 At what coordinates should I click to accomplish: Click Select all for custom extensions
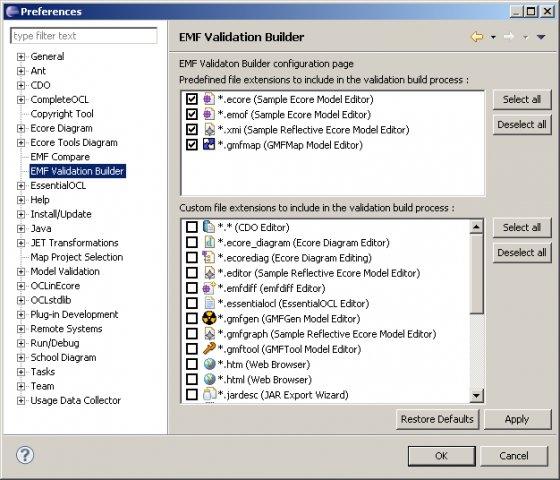pos(522,227)
